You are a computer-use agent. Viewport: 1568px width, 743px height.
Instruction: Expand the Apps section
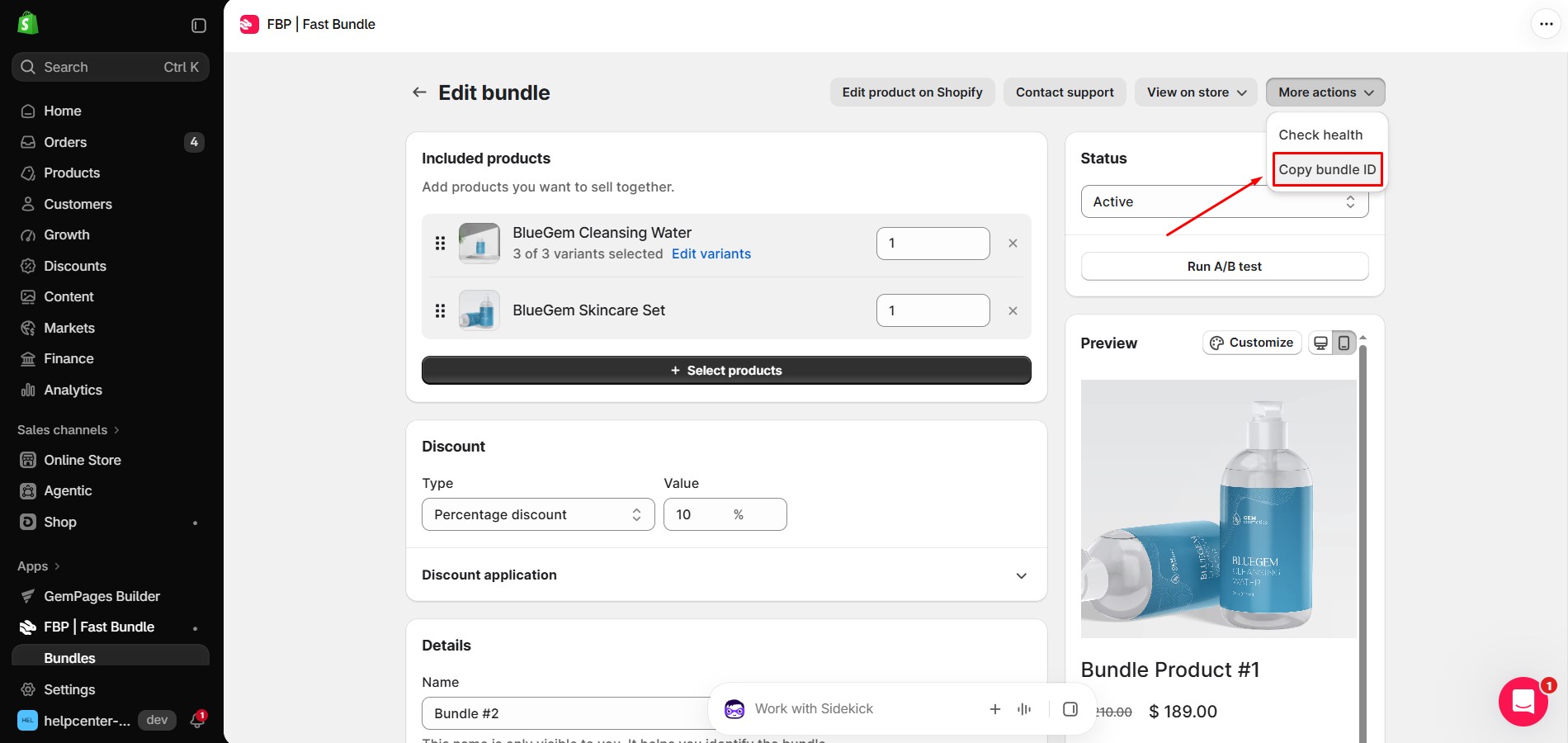[39, 566]
